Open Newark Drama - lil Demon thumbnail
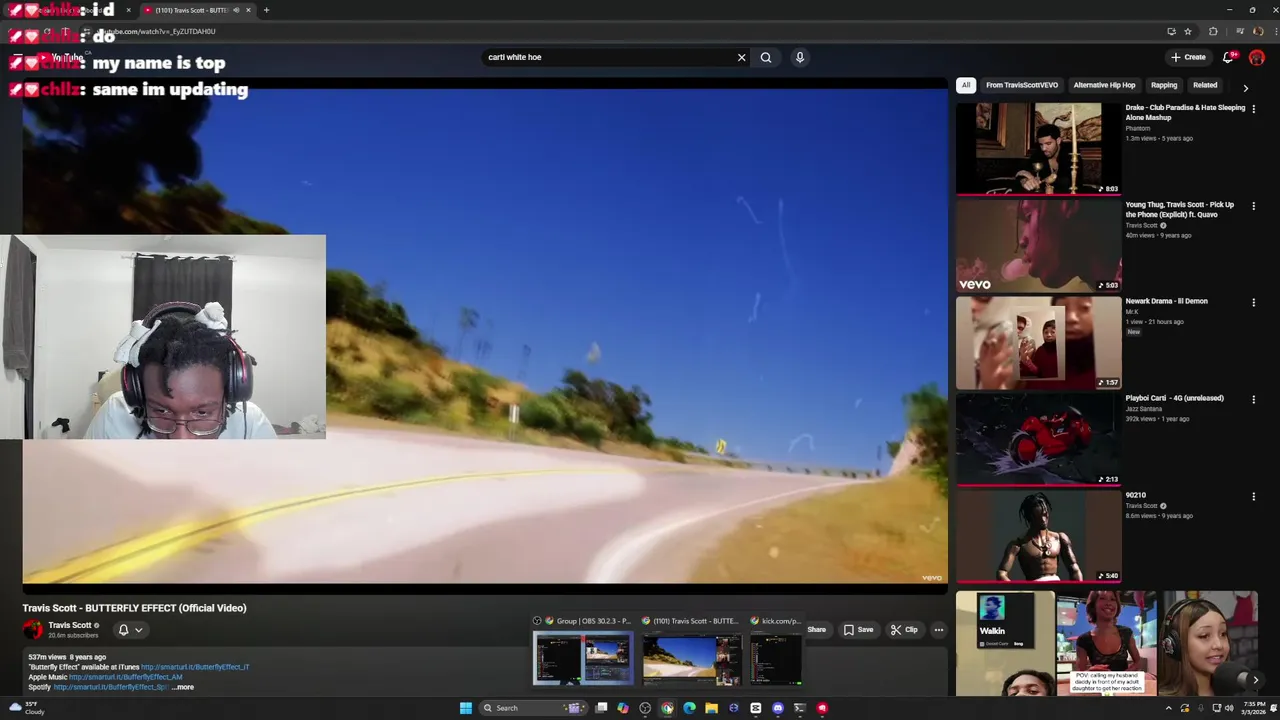 (x=1039, y=342)
